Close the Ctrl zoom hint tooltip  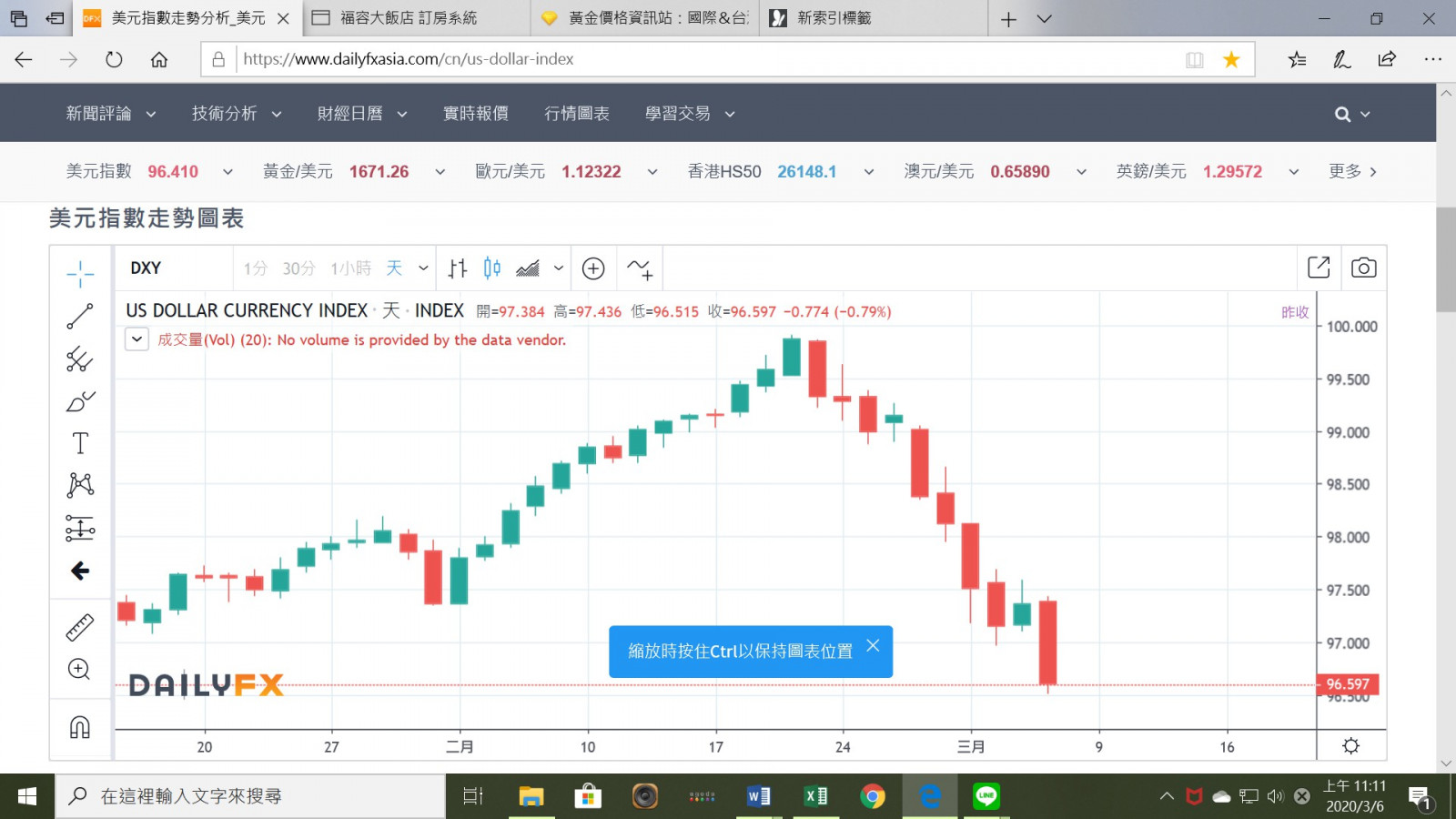[873, 645]
